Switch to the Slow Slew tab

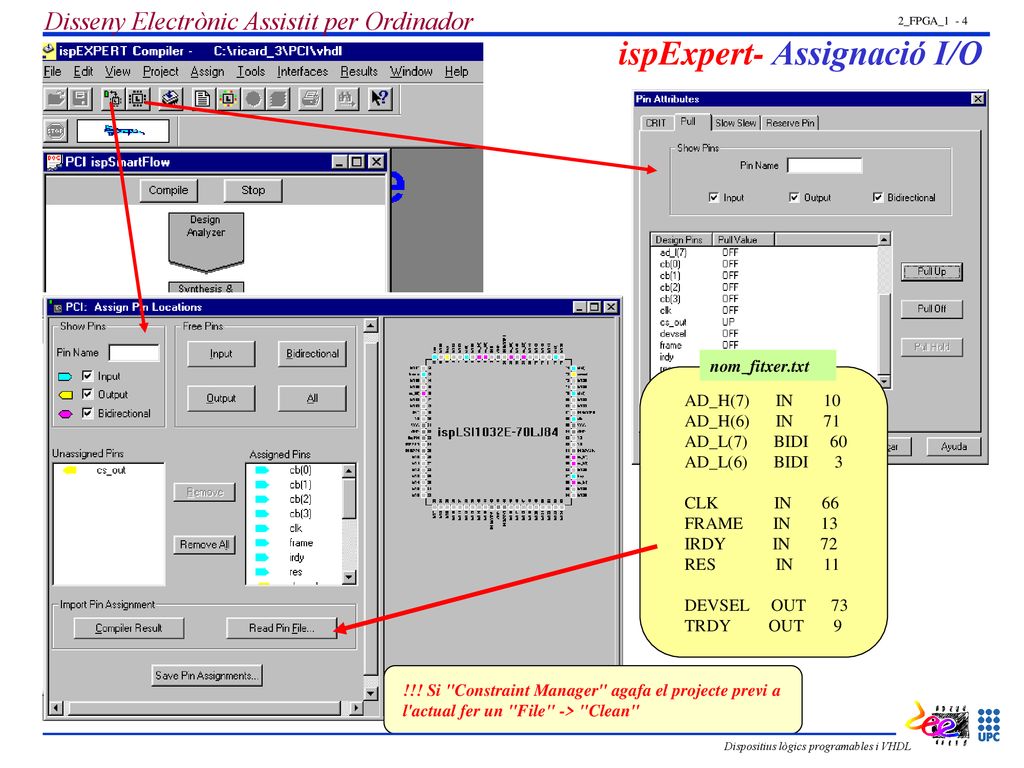tap(735, 123)
